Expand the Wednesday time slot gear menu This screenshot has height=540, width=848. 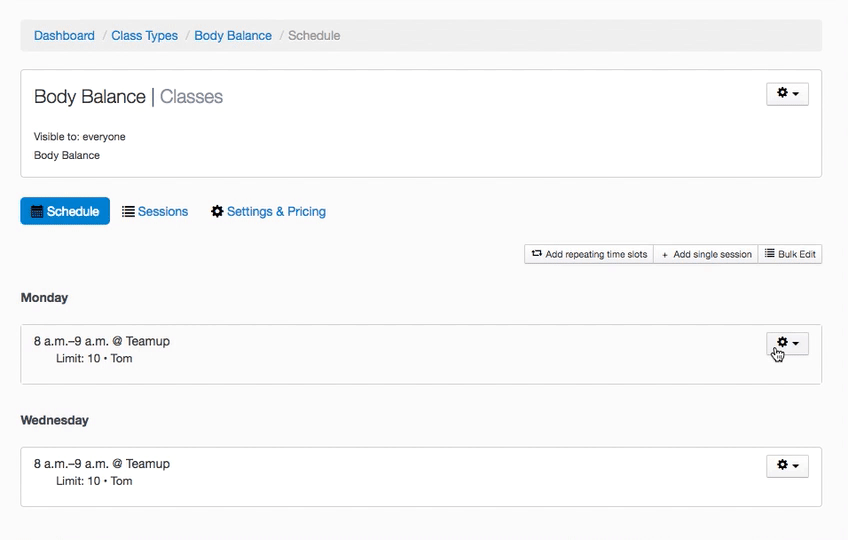click(787, 465)
